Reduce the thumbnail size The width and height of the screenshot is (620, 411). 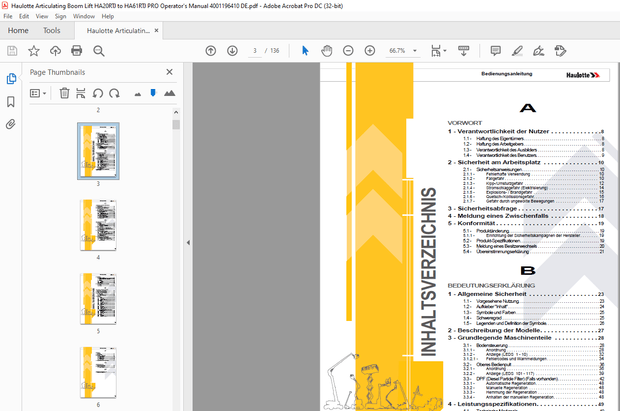138,94
